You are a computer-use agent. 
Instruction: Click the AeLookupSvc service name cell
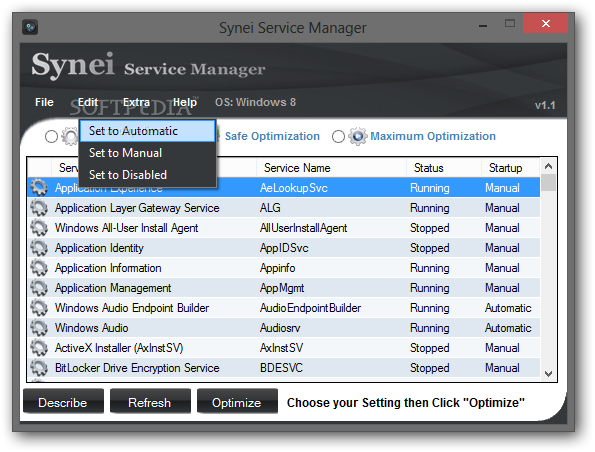(x=294, y=188)
